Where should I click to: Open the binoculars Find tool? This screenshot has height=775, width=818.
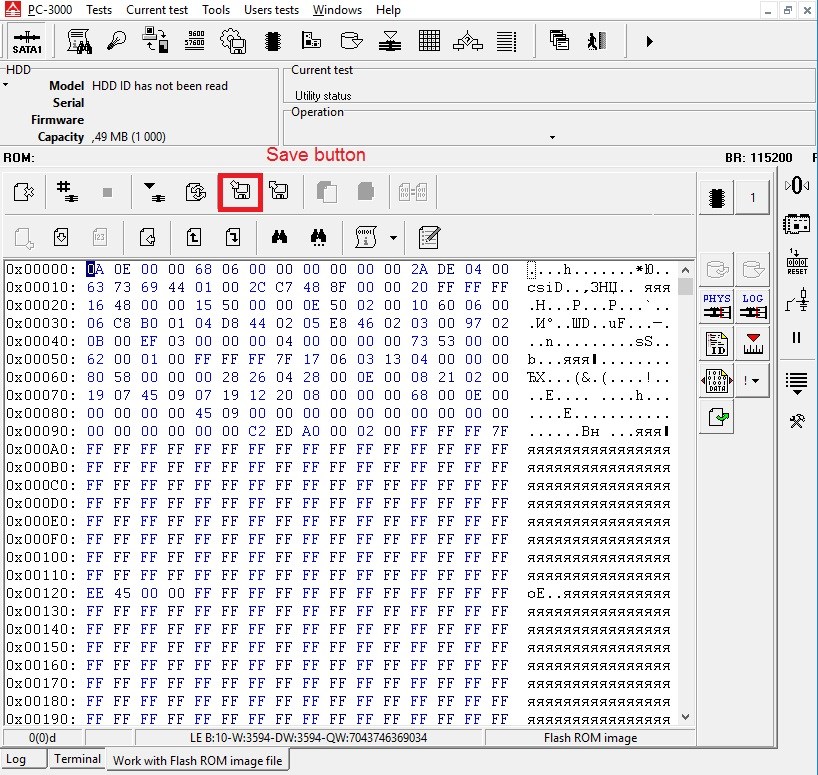(279, 237)
